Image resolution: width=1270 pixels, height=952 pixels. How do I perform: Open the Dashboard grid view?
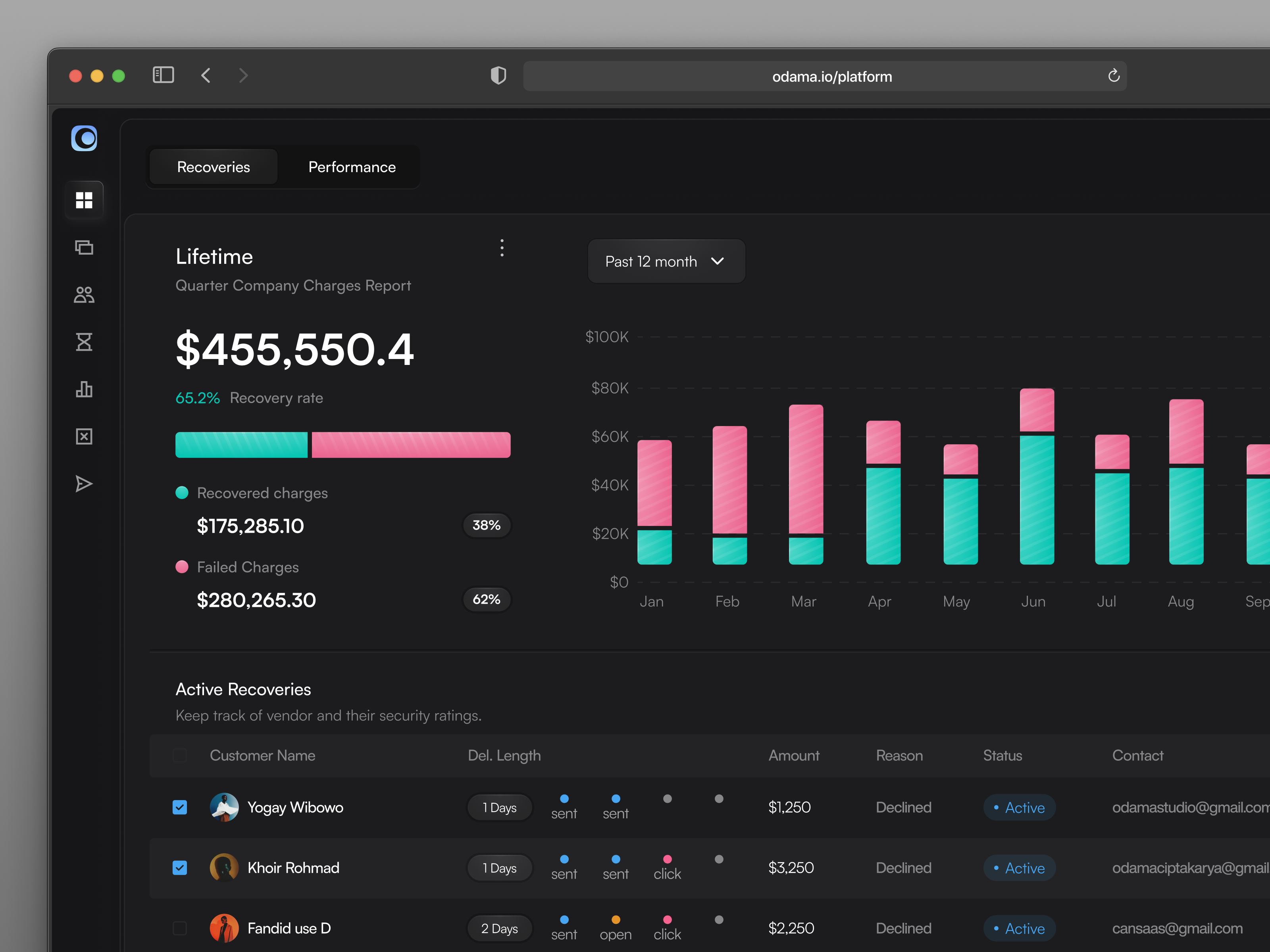(84, 200)
